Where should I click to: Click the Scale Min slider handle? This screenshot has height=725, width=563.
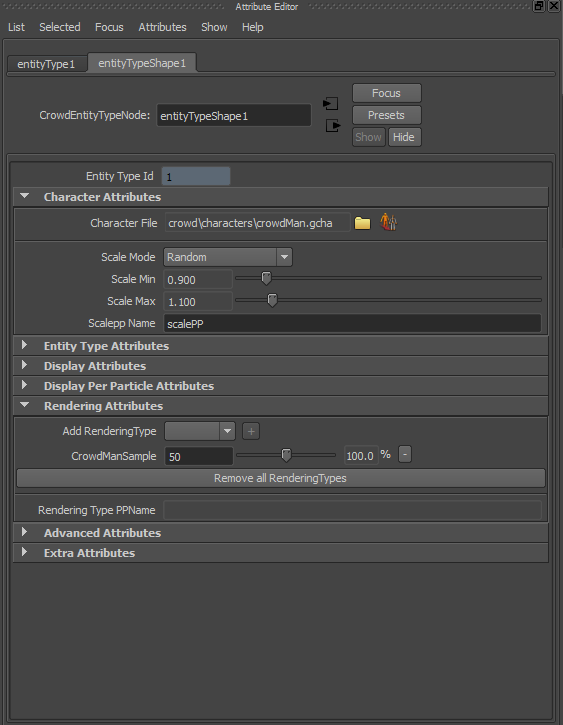(x=266, y=278)
